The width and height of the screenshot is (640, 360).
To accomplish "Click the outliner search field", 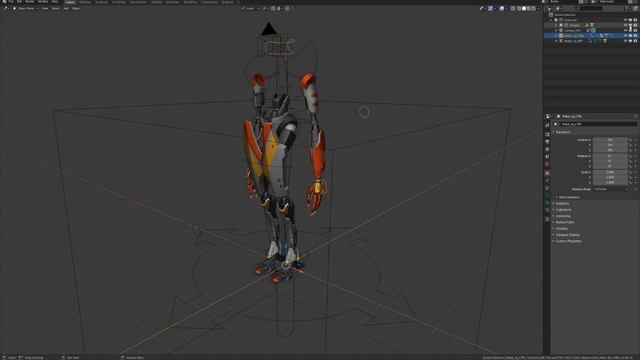I will click(x=589, y=8).
